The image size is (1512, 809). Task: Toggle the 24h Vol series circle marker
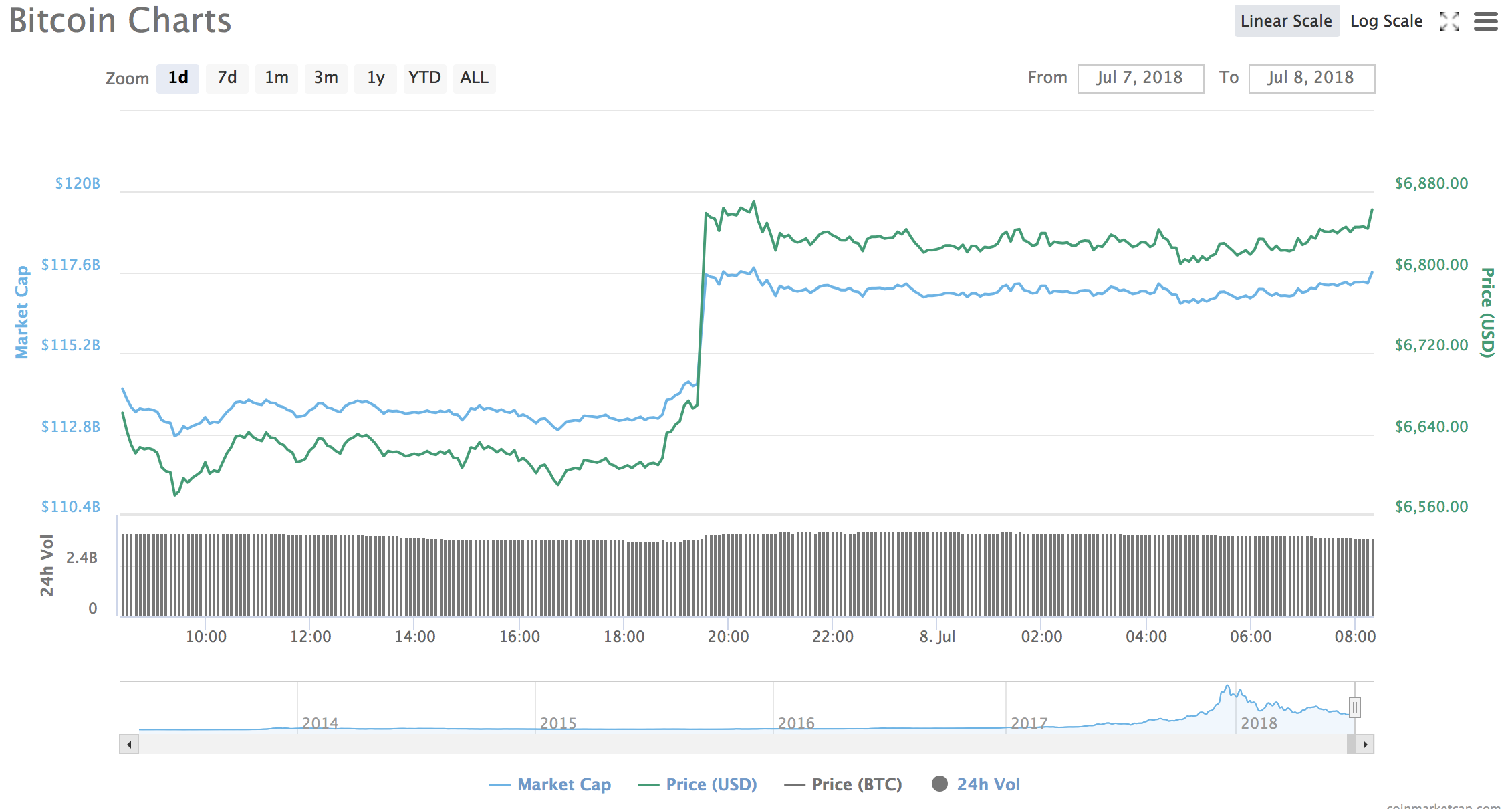click(939, 784)
